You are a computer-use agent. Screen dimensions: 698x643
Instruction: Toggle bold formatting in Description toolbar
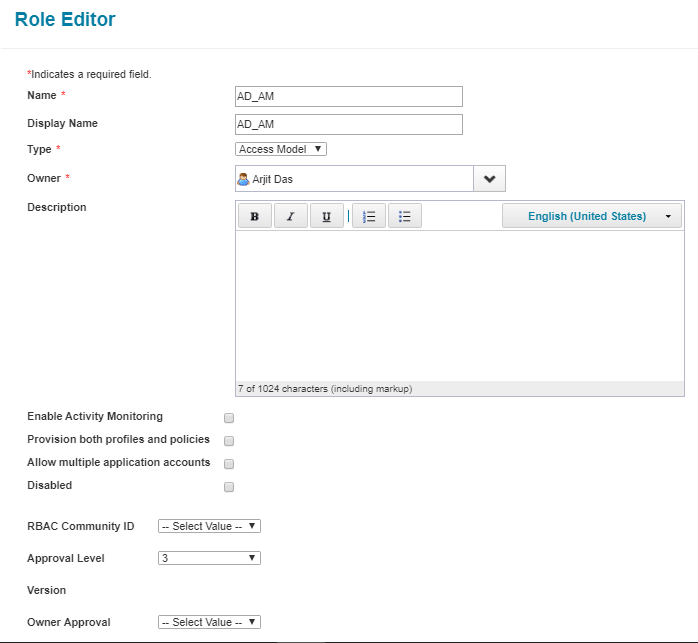[254, 216]
